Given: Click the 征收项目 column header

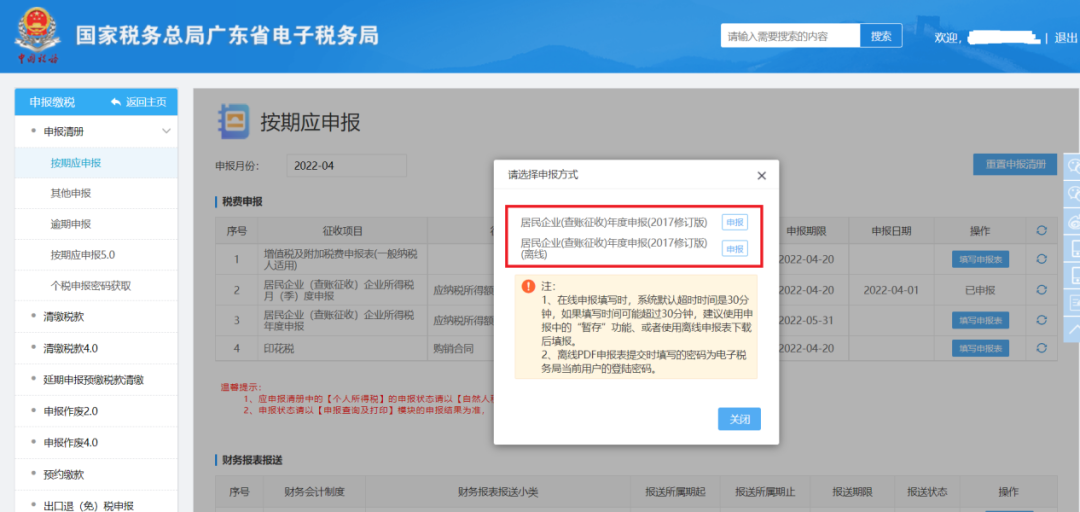Looking at the screenshot, I should 342,231.
